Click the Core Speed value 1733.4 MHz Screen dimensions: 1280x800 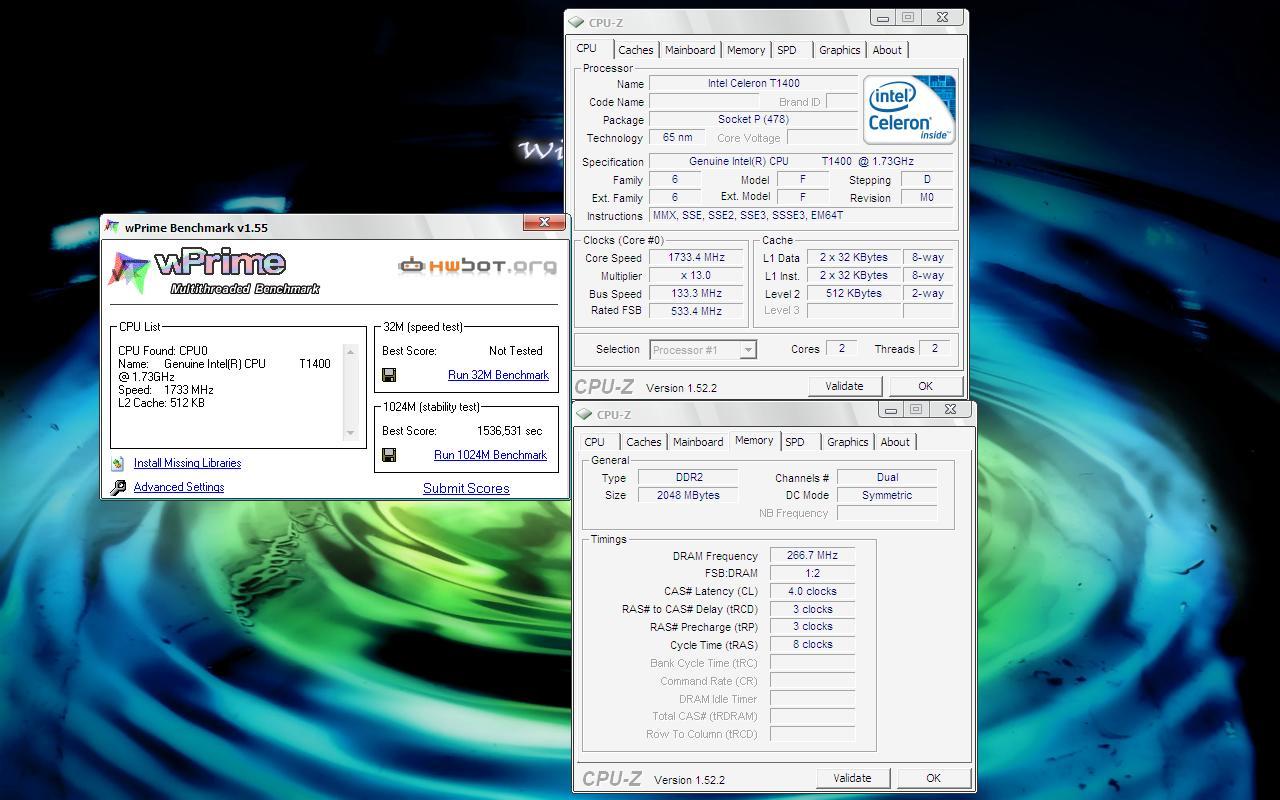(696, 258)
